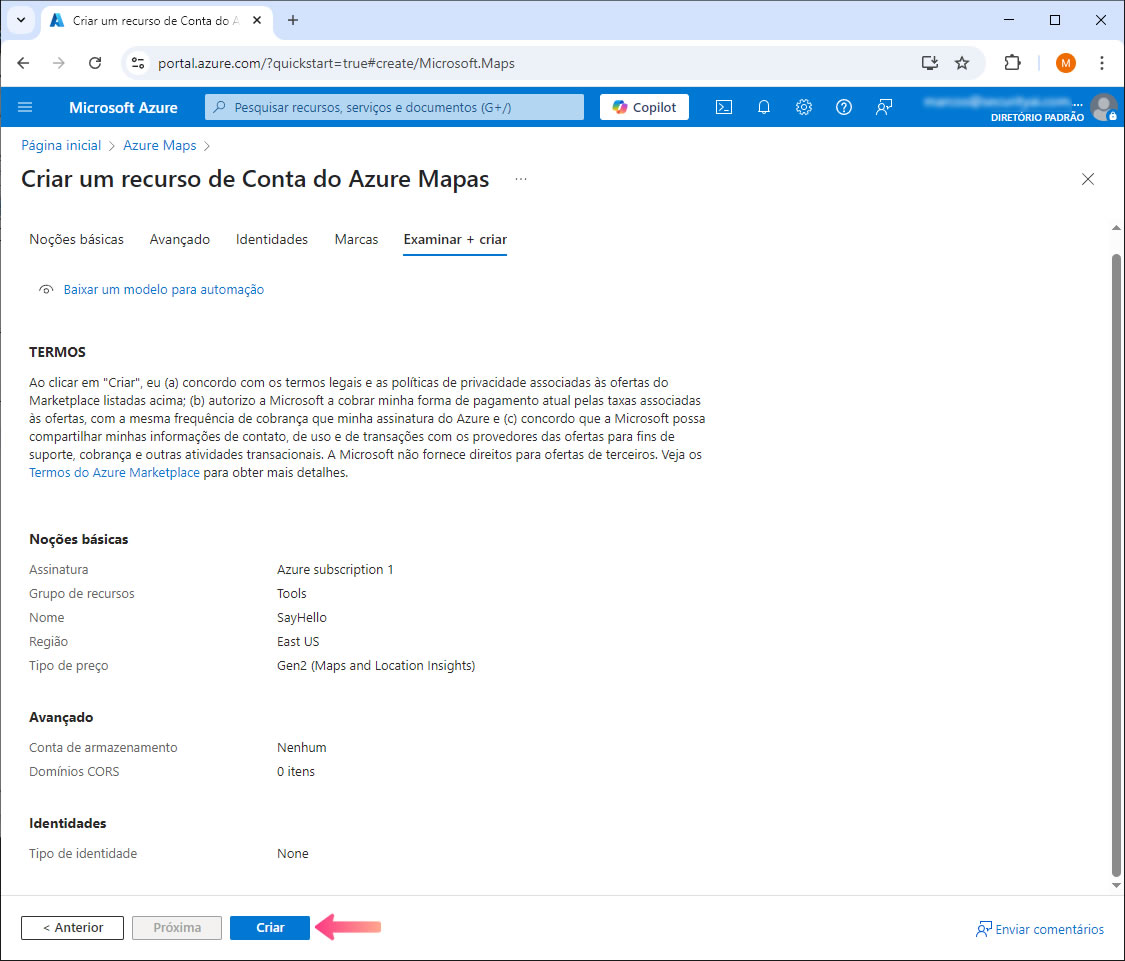Viewport: 1125px width, 961px height.
Task: Click the address bar URL
Action: pyautogui.click(x=336, y=63)
